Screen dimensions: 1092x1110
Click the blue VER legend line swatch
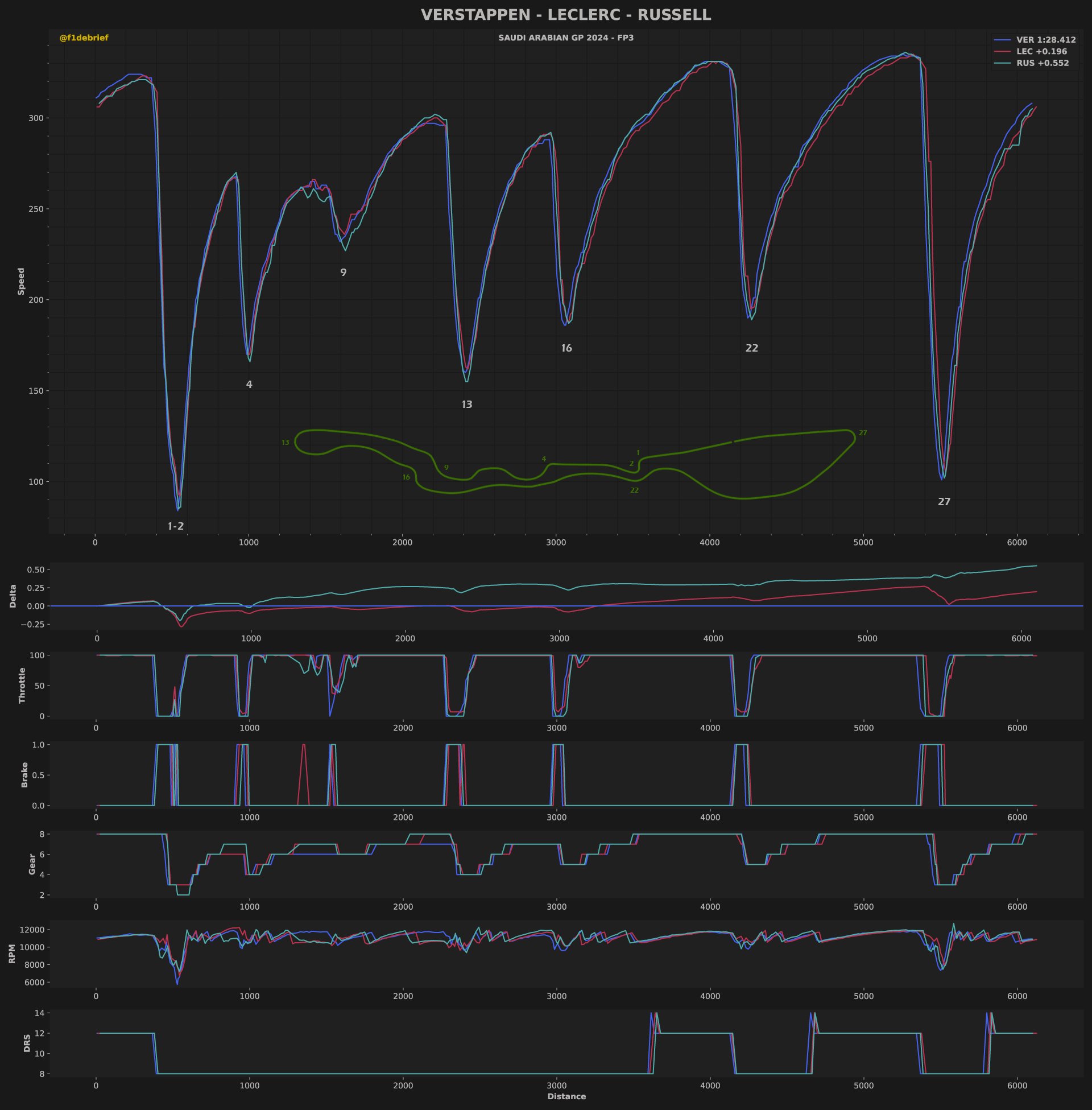(1002, 40)
